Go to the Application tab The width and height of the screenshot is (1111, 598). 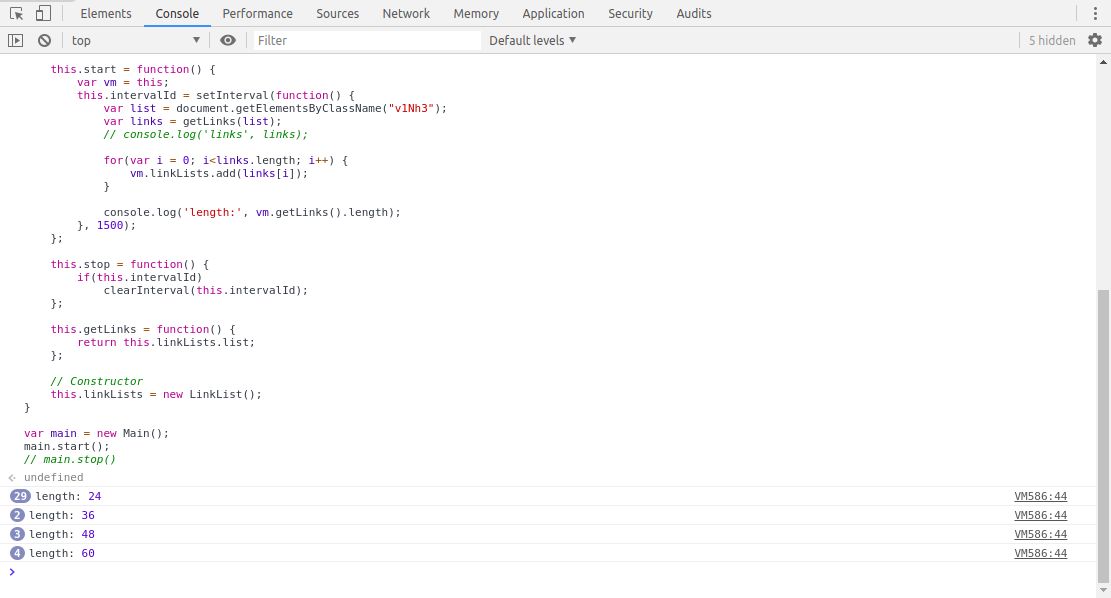[x=553, y=13]
